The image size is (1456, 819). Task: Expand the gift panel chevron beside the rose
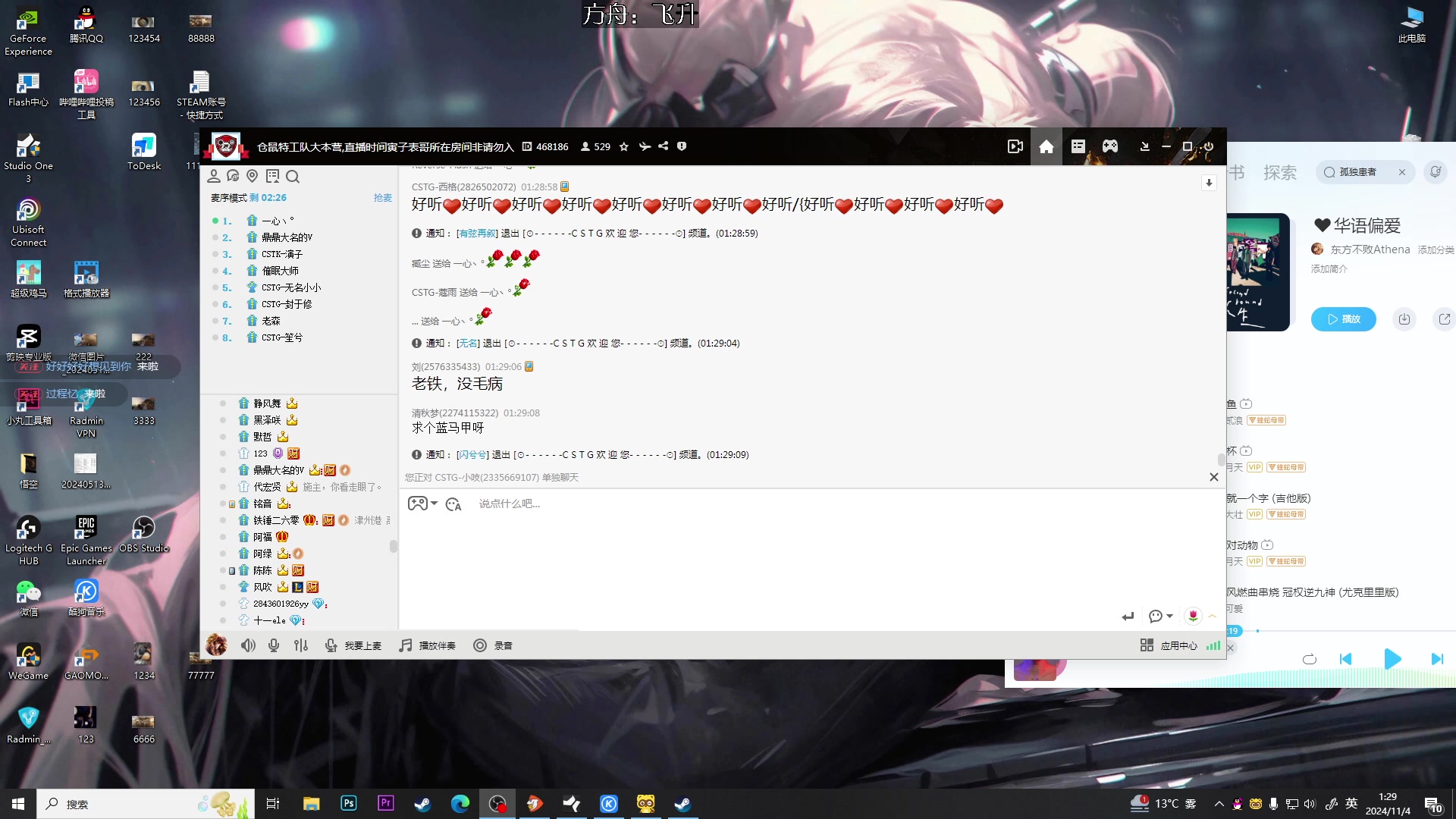(x=1212, y=616)
